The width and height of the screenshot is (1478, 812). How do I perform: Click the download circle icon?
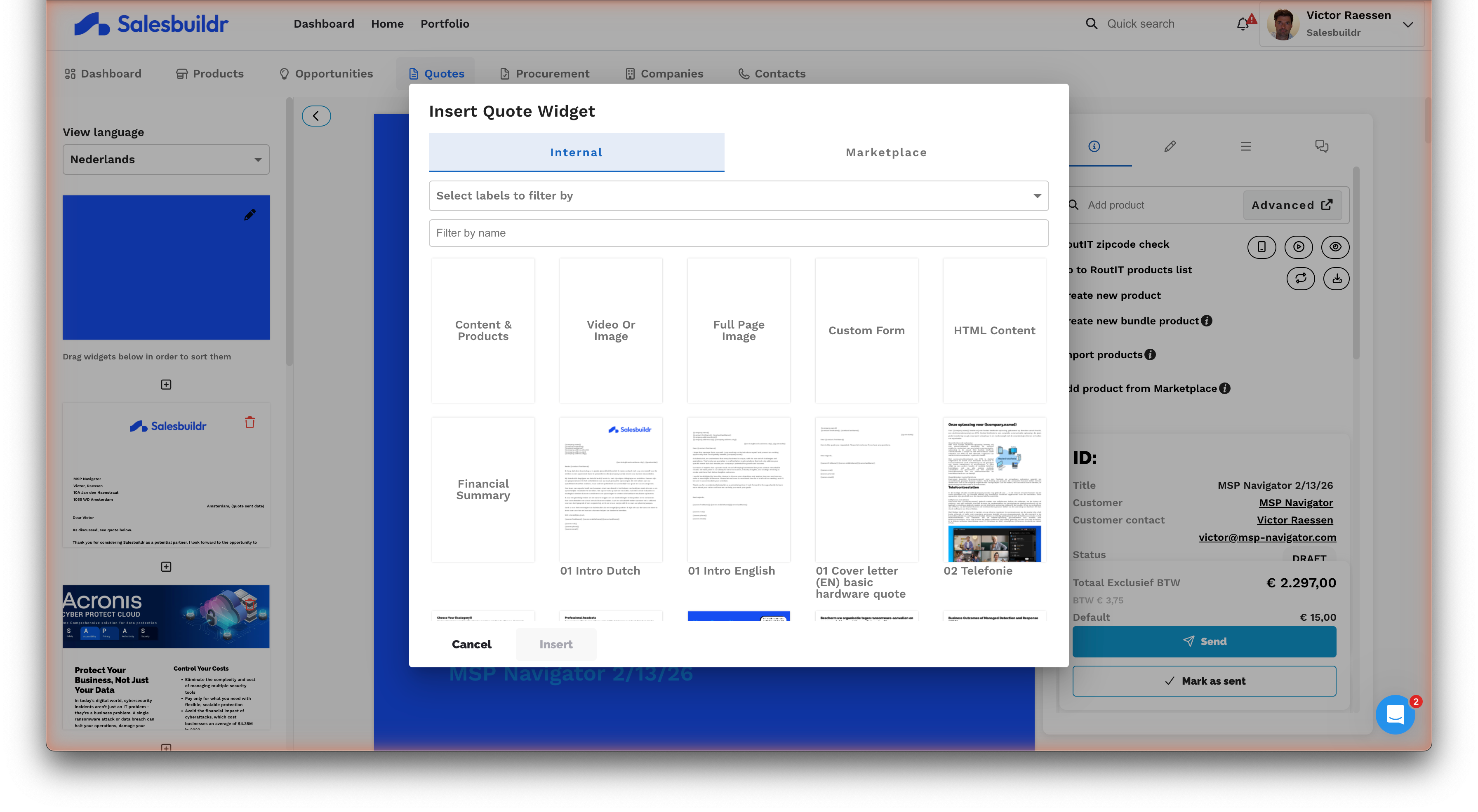click(x=1336, y=279)
